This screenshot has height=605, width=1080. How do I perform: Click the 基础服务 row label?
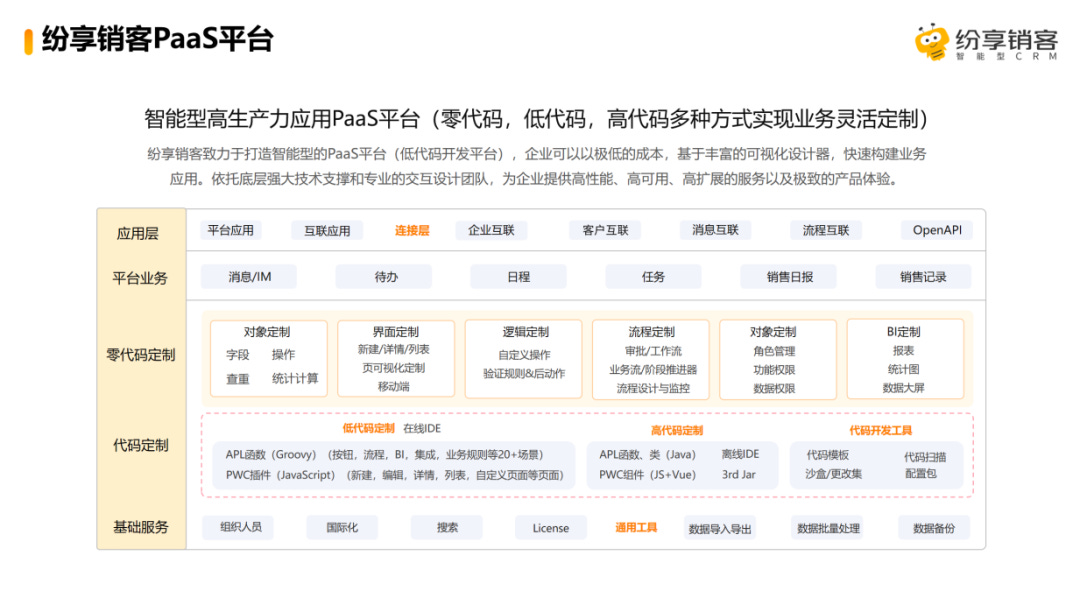(x=141, y=527)
